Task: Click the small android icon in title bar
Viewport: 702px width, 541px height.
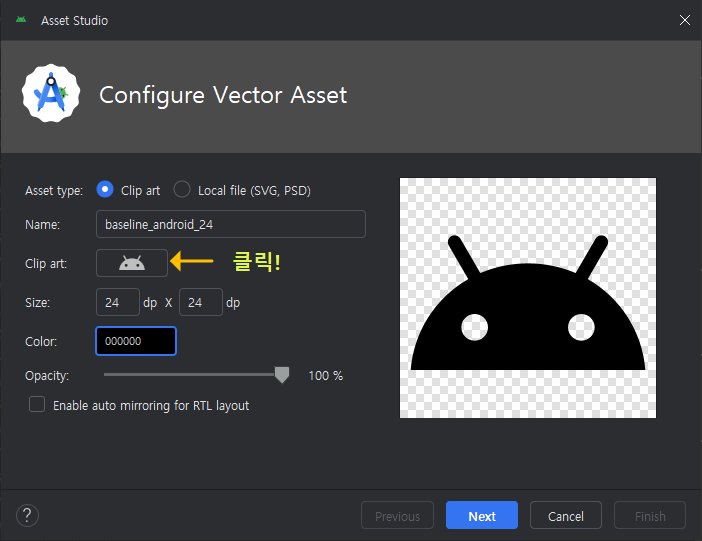Action: click(x=21, y=20)
